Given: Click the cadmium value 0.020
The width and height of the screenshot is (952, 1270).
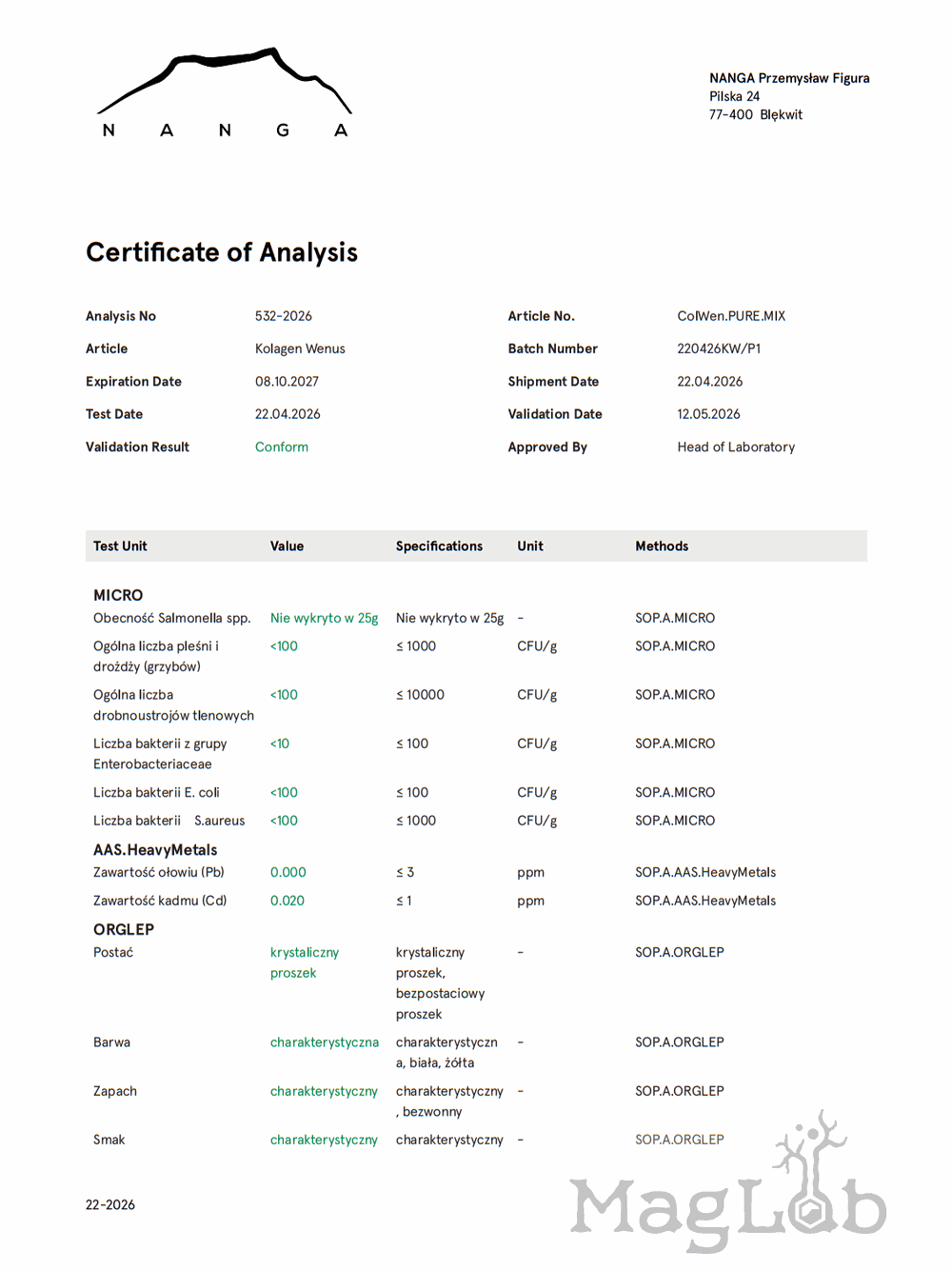Looking at the screenshot, I should [x=288, y=901].
